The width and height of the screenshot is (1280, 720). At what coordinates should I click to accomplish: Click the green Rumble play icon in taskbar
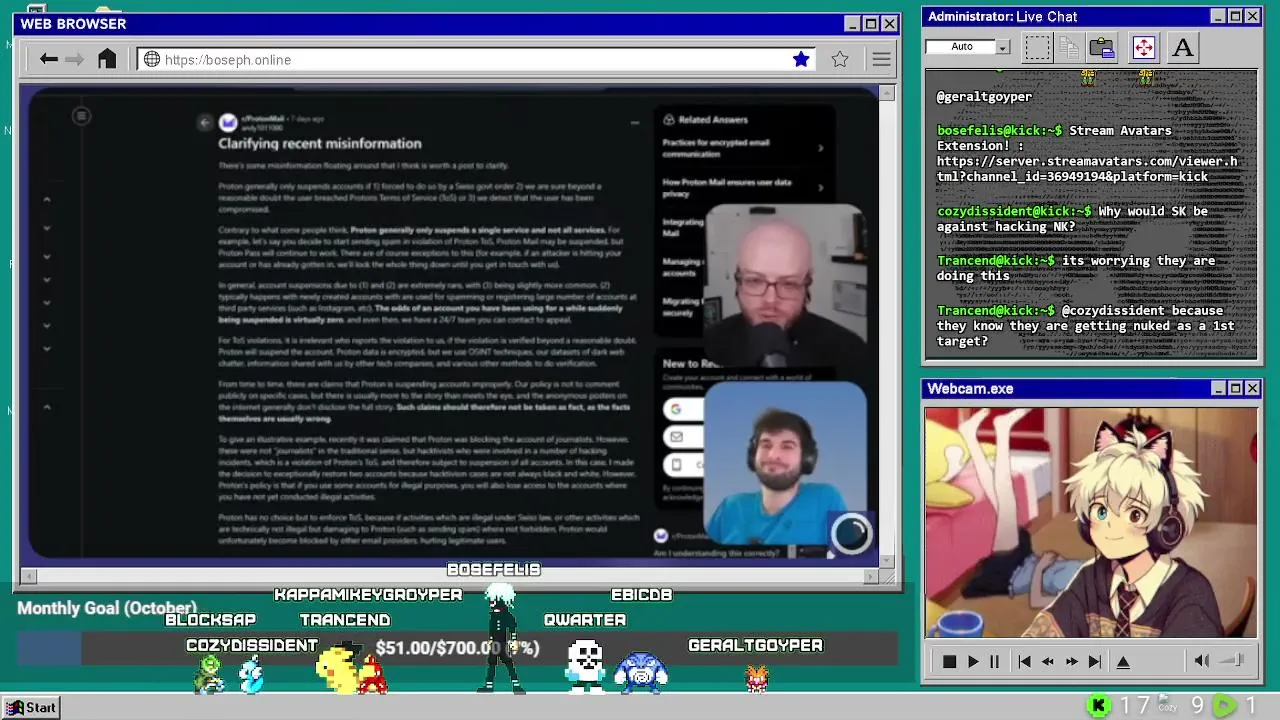click(x=1225, y=706)
